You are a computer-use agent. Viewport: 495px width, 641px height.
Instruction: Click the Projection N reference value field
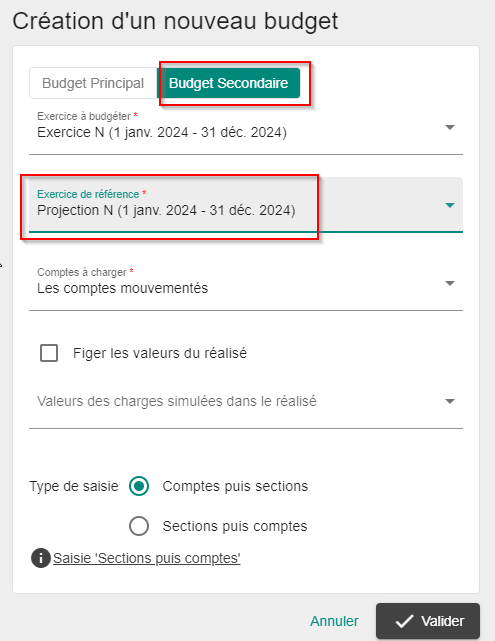click(246, 204)
